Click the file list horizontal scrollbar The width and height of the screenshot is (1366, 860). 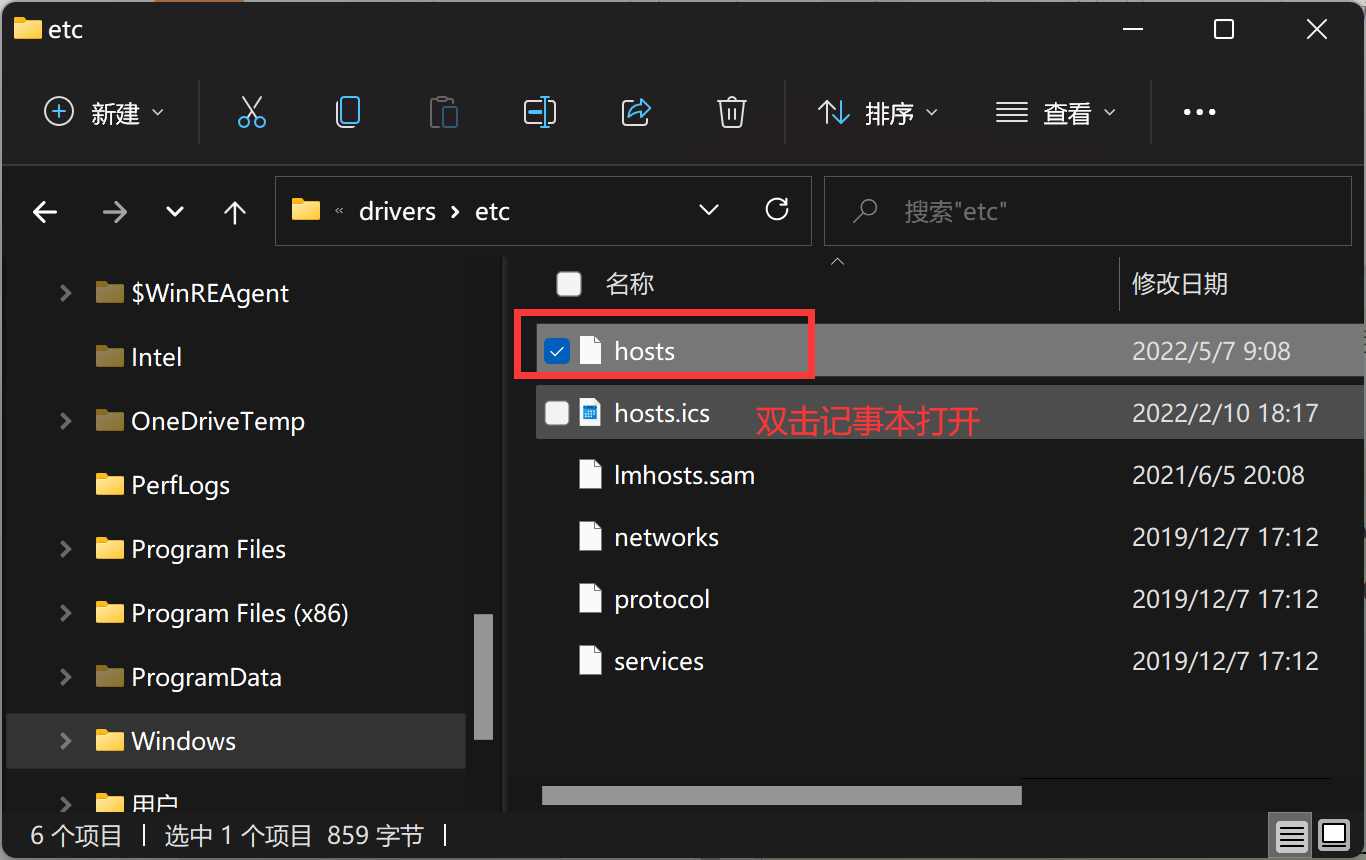pyautogui.click(x=782, y=796)
